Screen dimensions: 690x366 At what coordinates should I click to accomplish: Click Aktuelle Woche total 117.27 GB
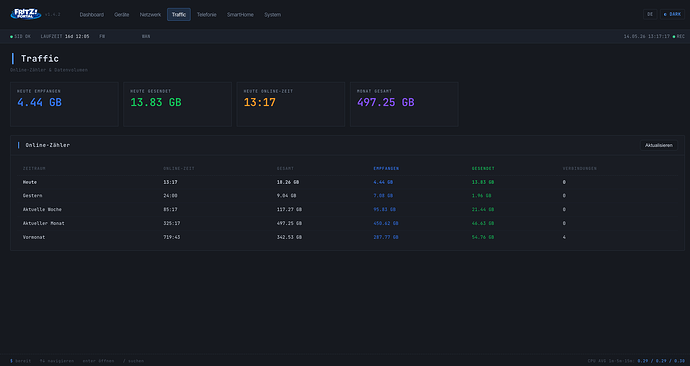289,209
